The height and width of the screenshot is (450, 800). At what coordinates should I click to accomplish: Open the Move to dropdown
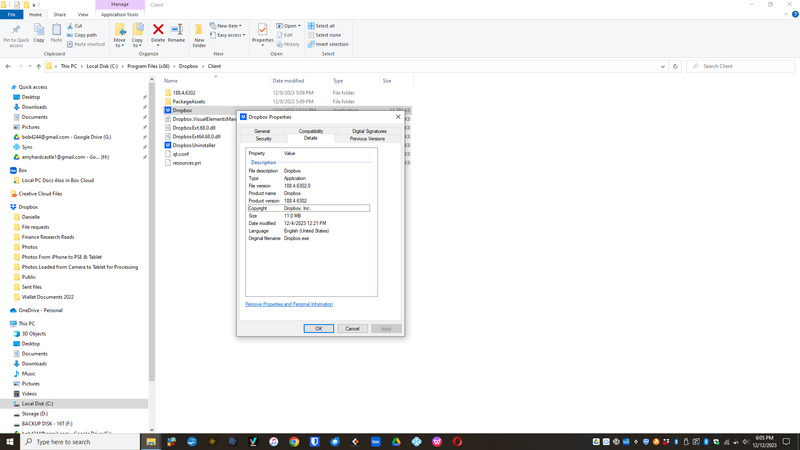coord(120,36)
